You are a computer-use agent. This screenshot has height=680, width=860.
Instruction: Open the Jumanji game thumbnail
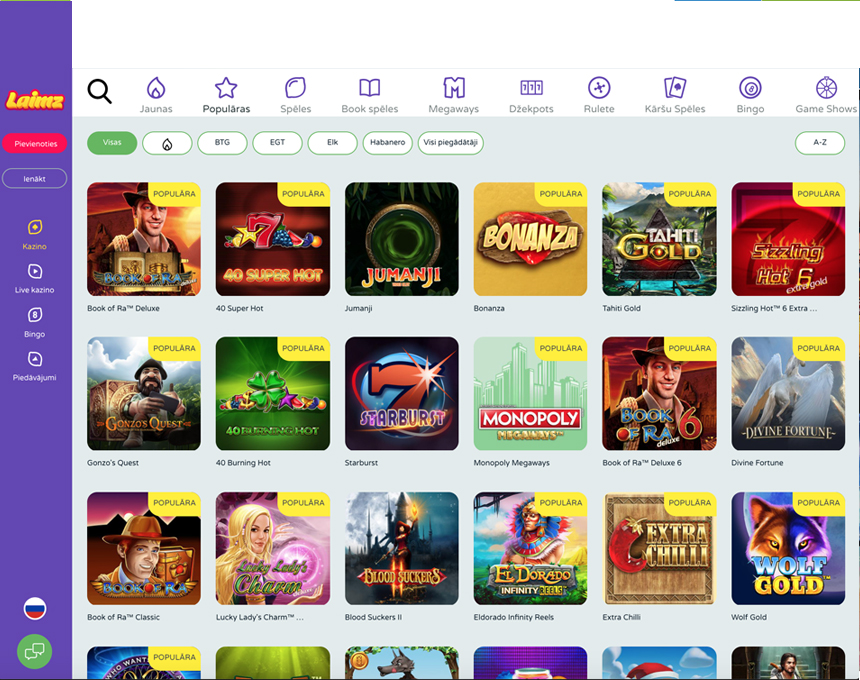tap(401, 239)
